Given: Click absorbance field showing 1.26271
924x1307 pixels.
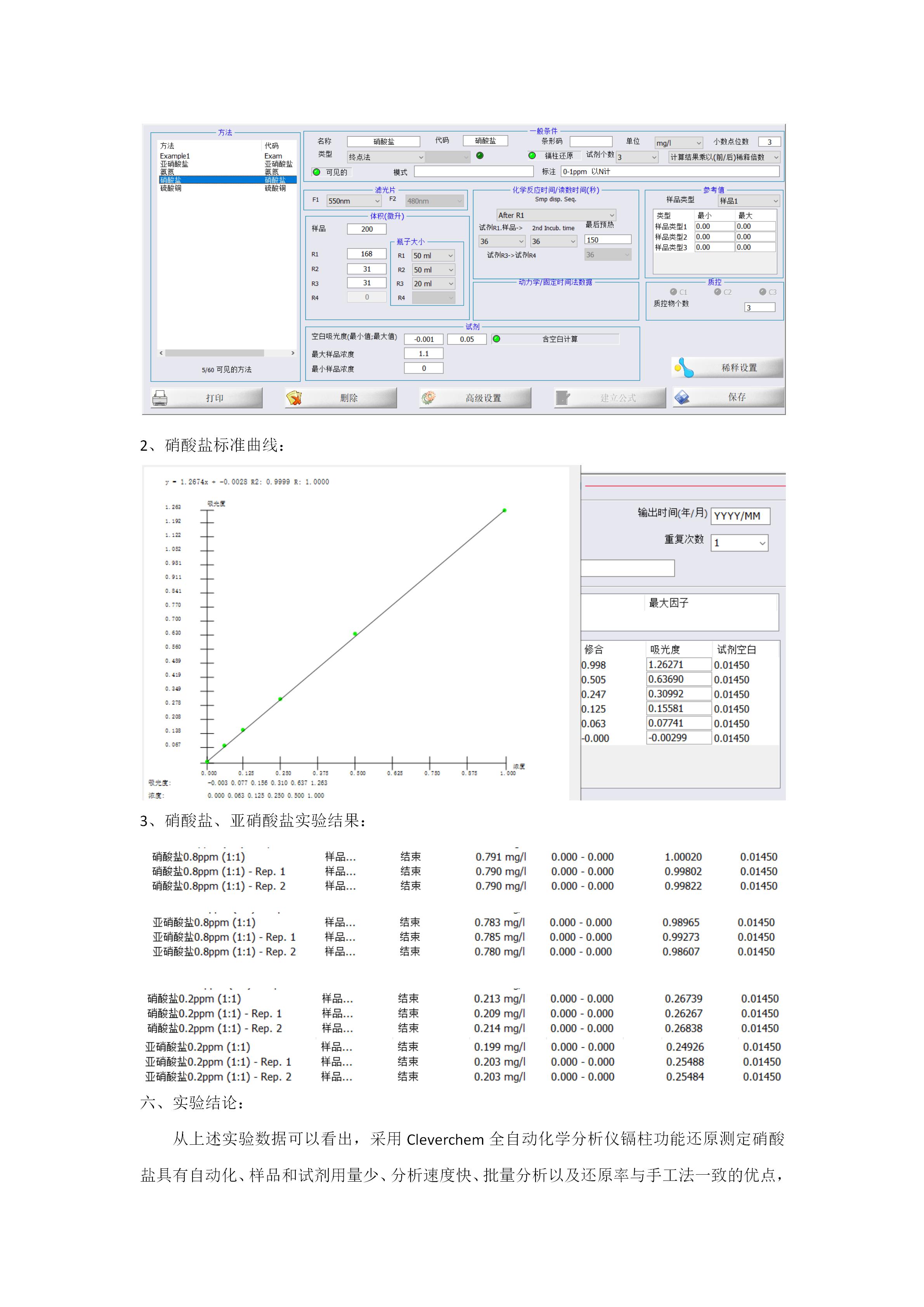Looking at the screenshot, I should (x=680, y=664).
